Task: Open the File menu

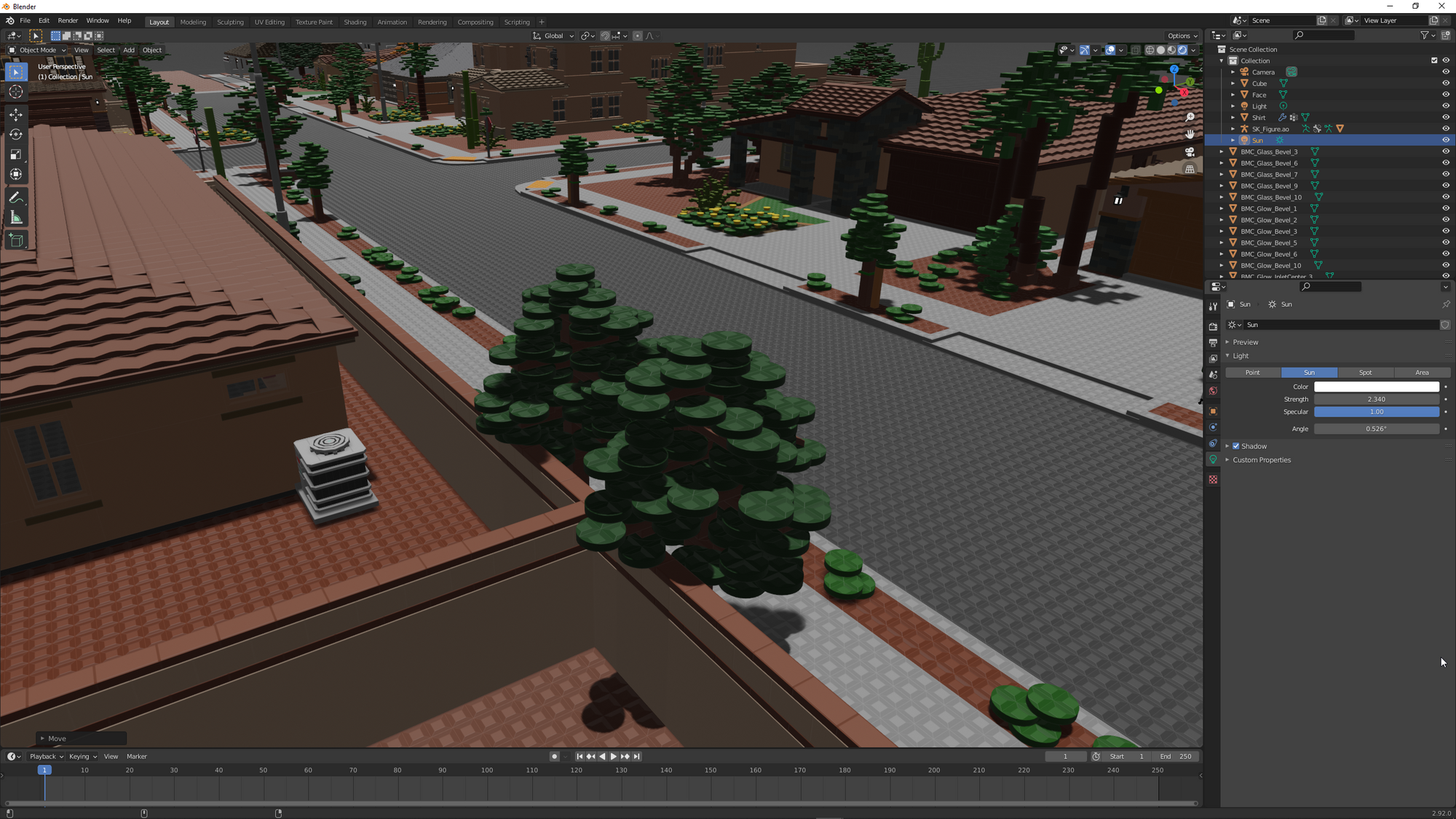Action: (25, 20)
